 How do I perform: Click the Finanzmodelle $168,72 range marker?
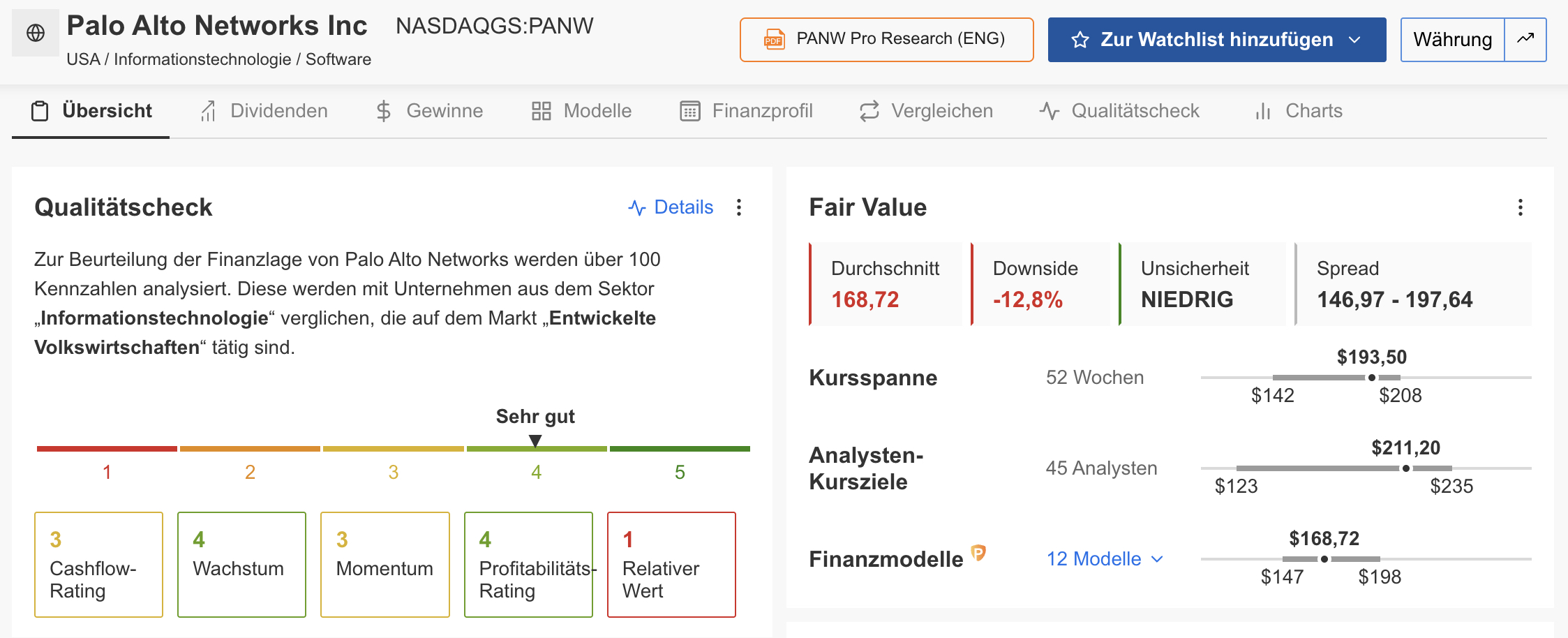point(1324,559)
